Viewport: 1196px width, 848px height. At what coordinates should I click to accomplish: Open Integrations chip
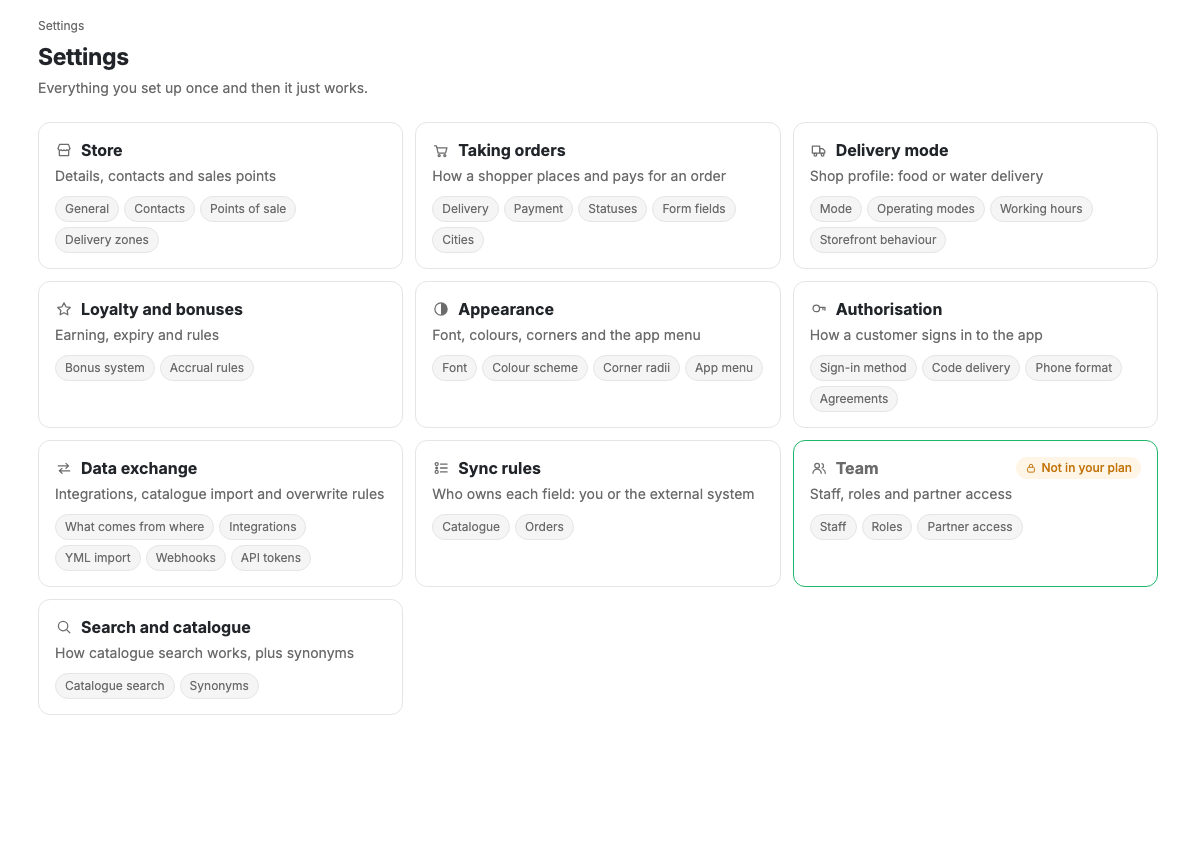click(x=262, y=527)
